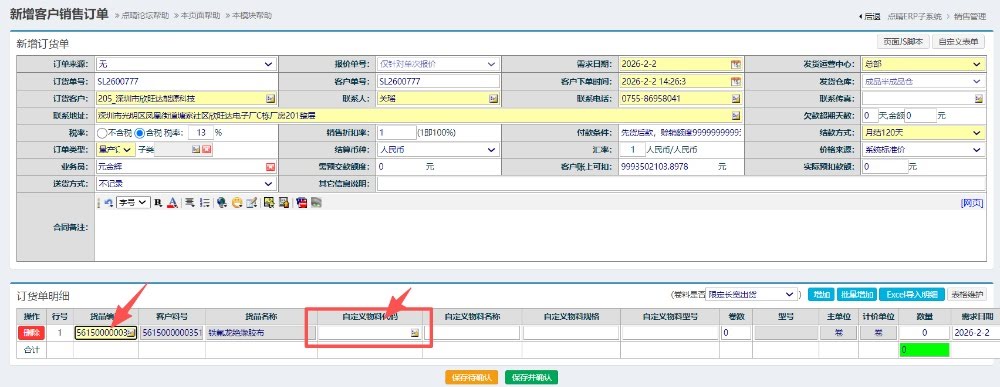Click the green 保存并确认 button
The width and height of the screenshot is (1000, 387).
pos(531,377)
